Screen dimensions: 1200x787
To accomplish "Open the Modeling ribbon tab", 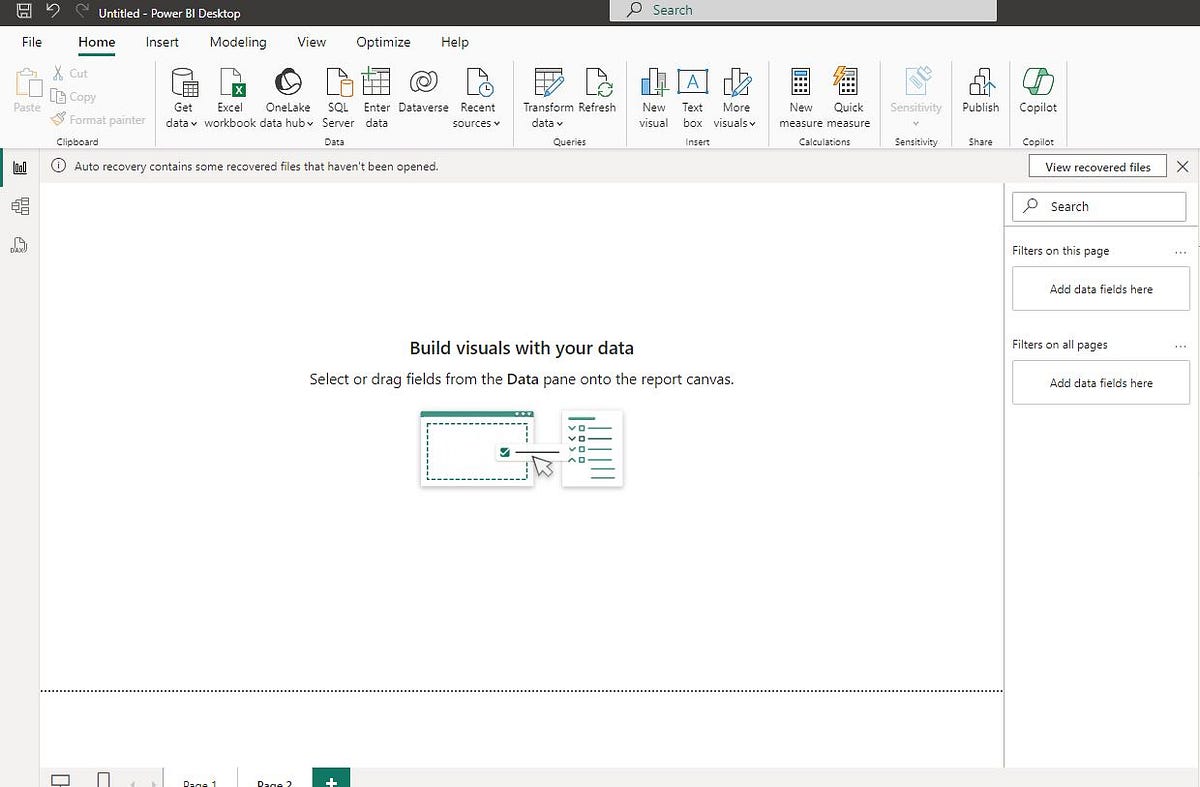I will [x=238, y=42].
